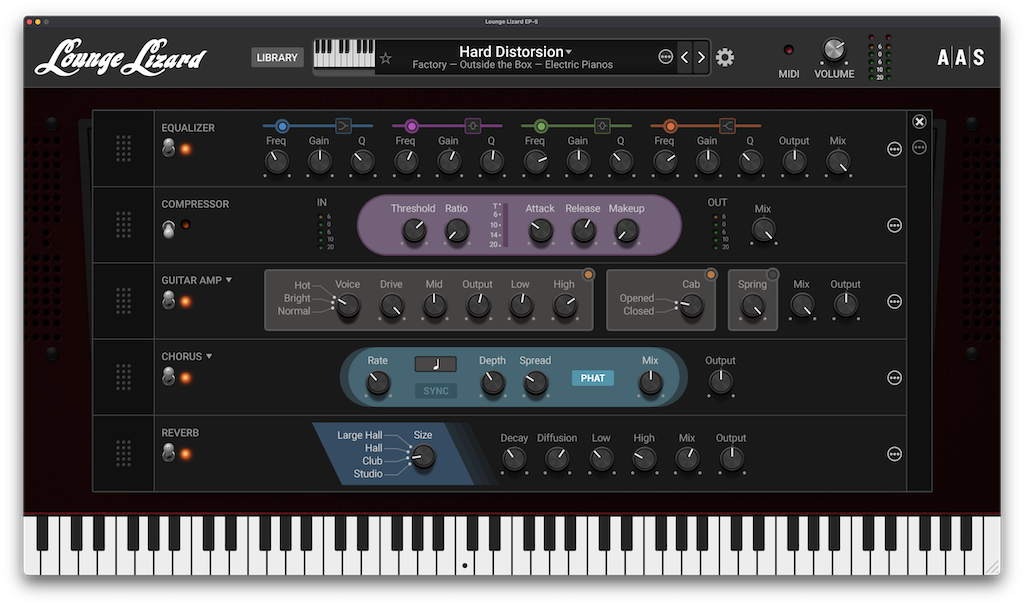Screen dimensions: 1024x606
Task: Click the chorus note sync value box
Action: pyautogui.click(x=436, y=364)
